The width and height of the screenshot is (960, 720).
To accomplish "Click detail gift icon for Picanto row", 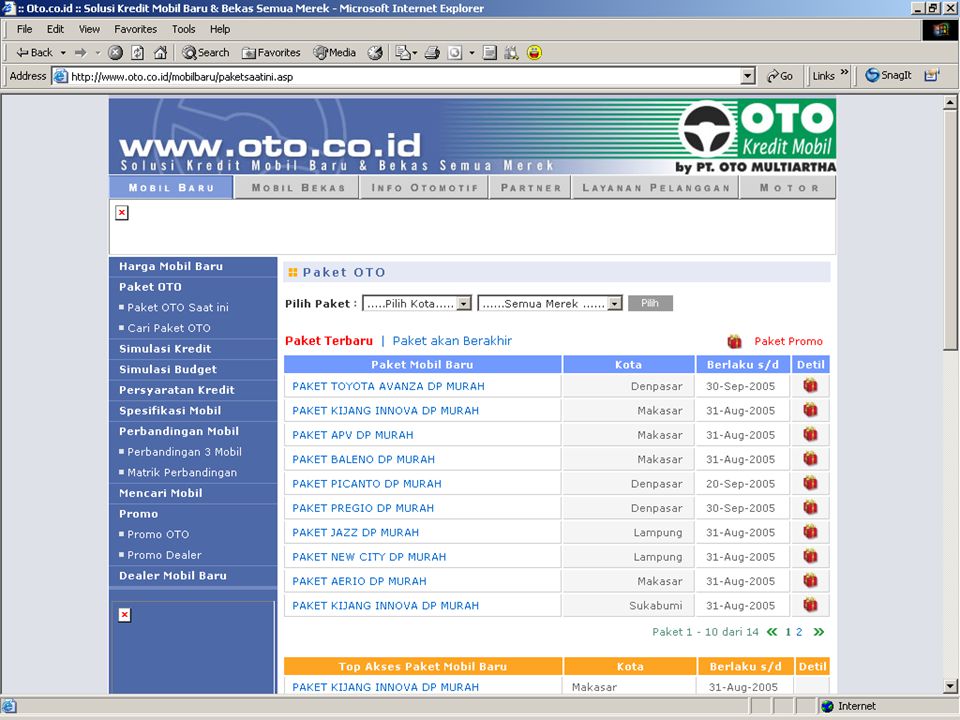I will (x=811, y=483).
